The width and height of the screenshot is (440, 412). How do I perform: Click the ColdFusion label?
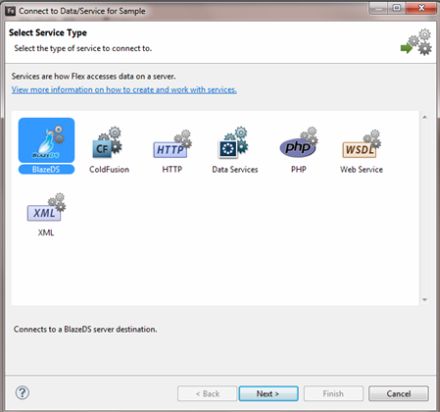point(109,169)
